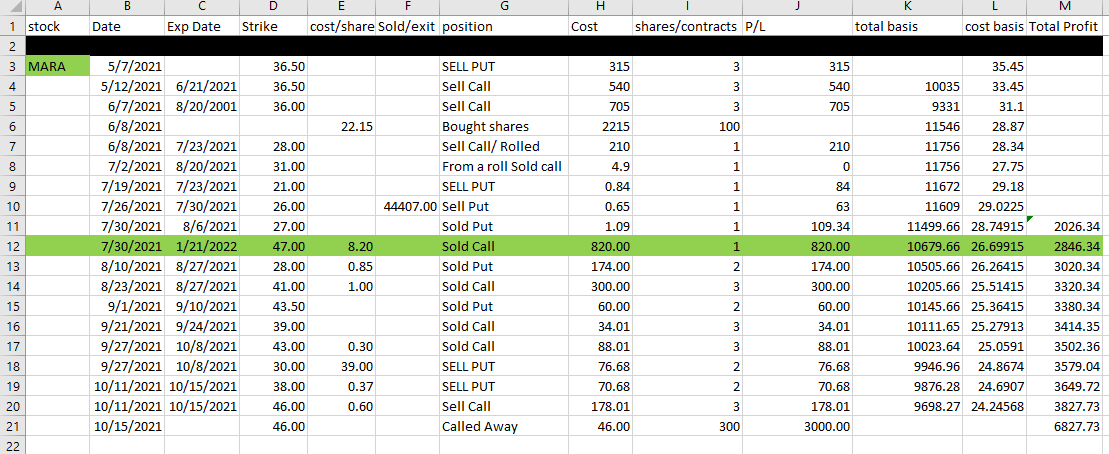Click the column K header
Image resolution: width=1109 pixels, height=454 pixels.
(x=907, y=7)
